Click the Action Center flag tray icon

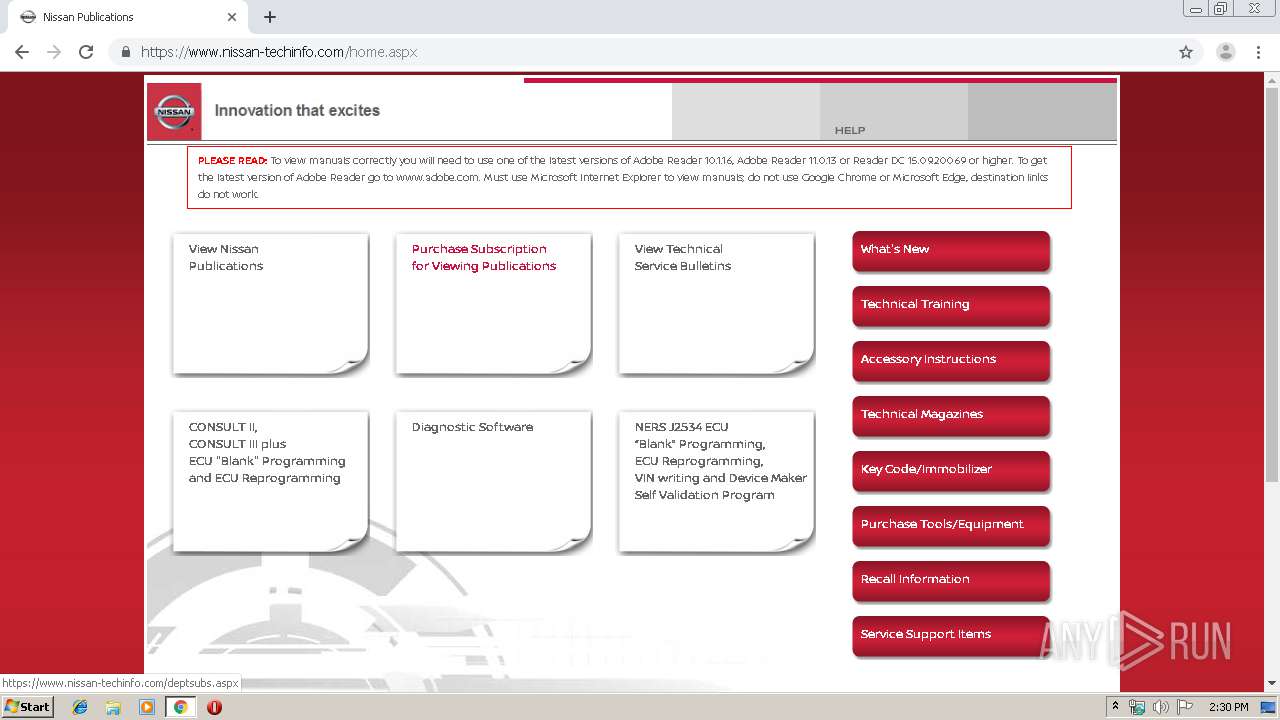coord(1185,707)
